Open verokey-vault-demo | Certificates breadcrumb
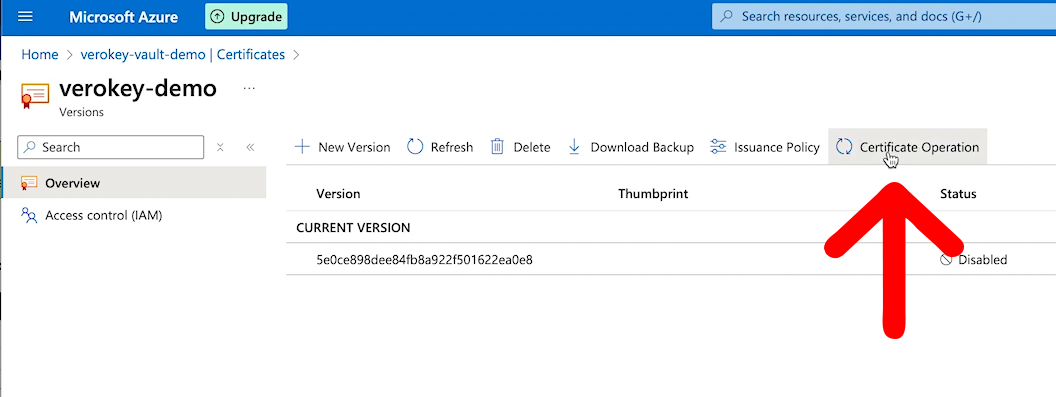The image size is (1056, 397). [x=183, y=55]
